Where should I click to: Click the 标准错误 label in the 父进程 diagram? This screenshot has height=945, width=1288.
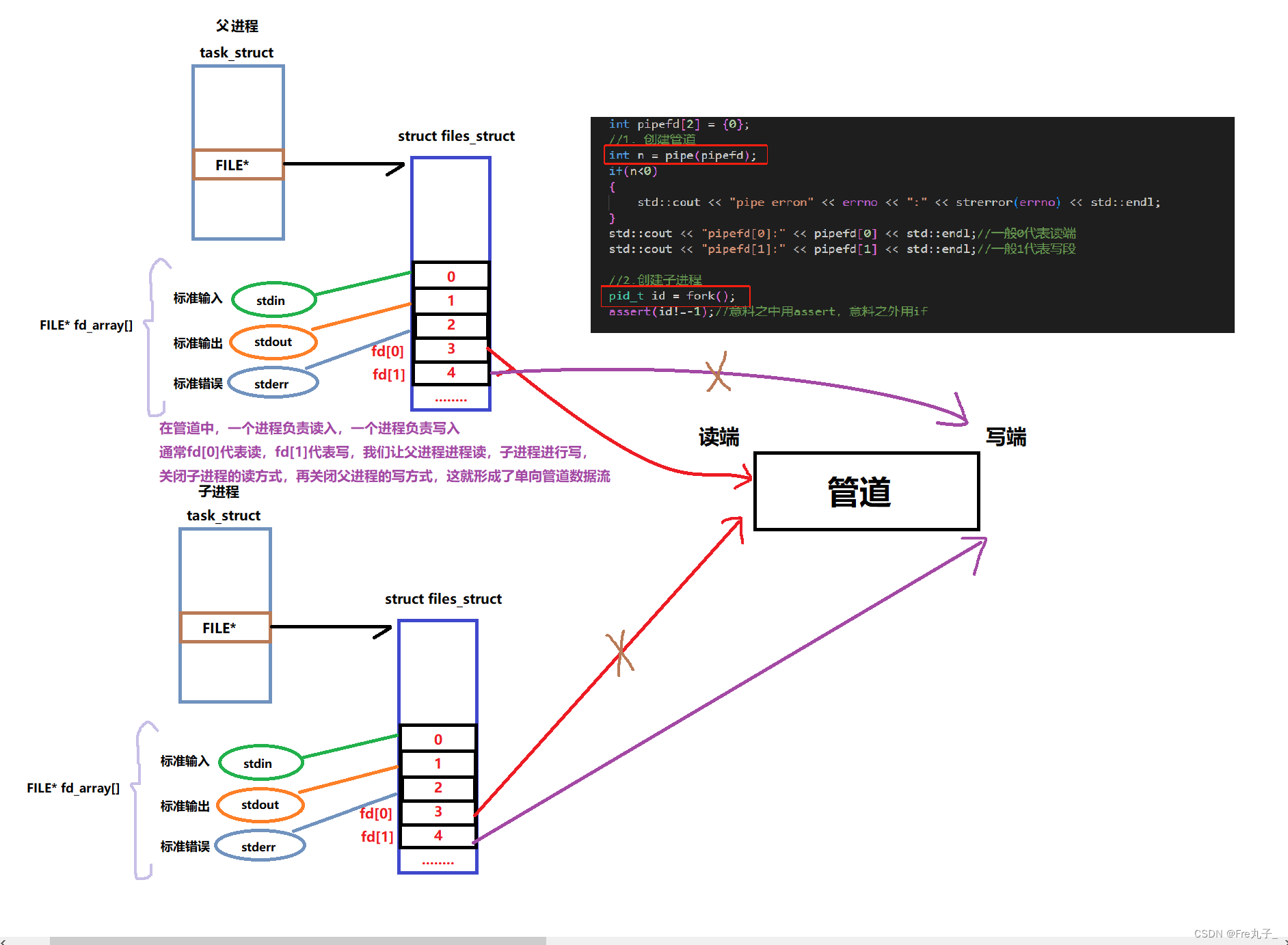(x=198, y=384)
